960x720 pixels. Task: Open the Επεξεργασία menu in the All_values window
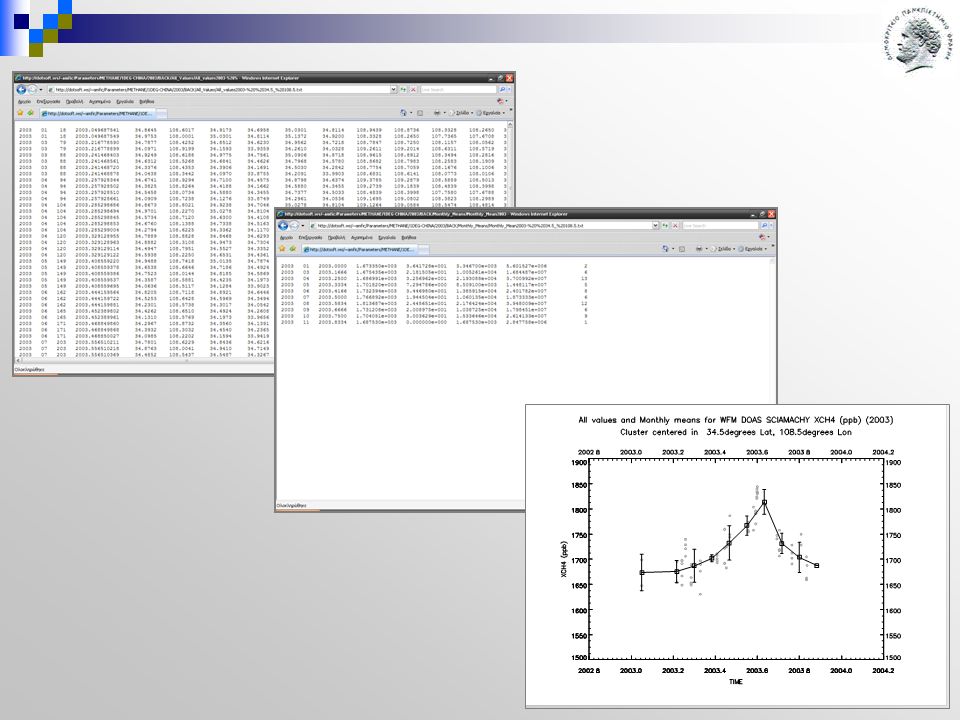point(48,102)
